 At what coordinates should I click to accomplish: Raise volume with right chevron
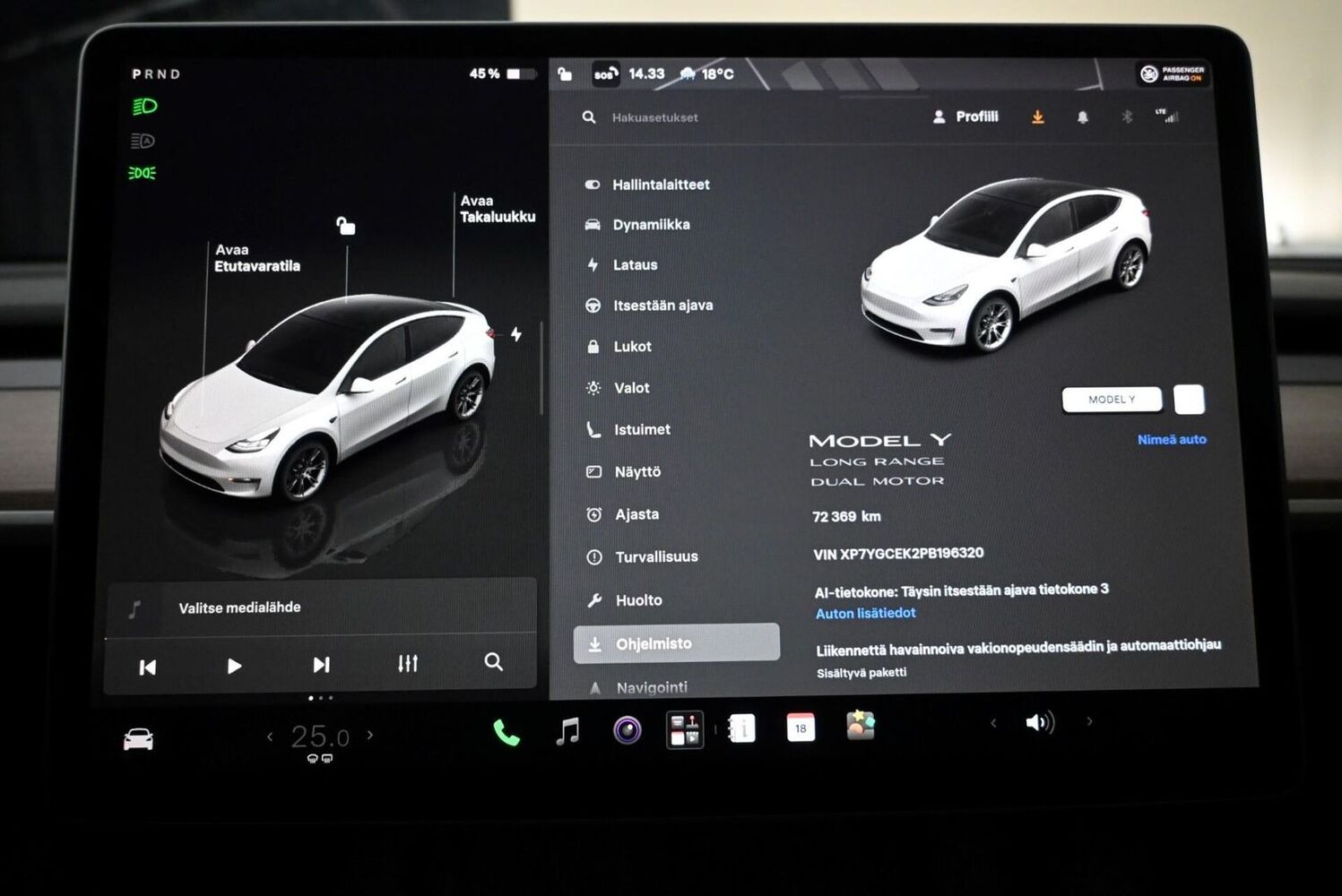pos(1089,720)
